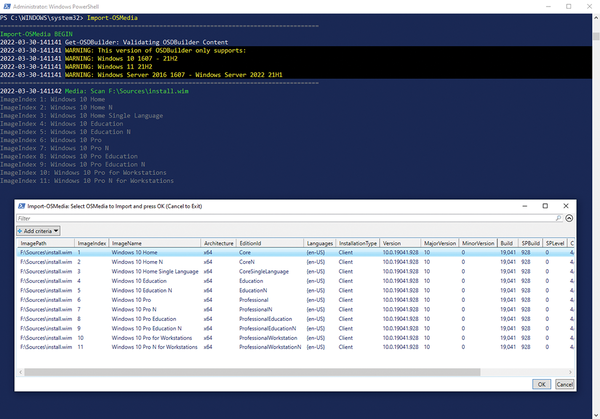The image size is (600, 419).
Task: Sort by MajorVersion column header
Action: 440,243
